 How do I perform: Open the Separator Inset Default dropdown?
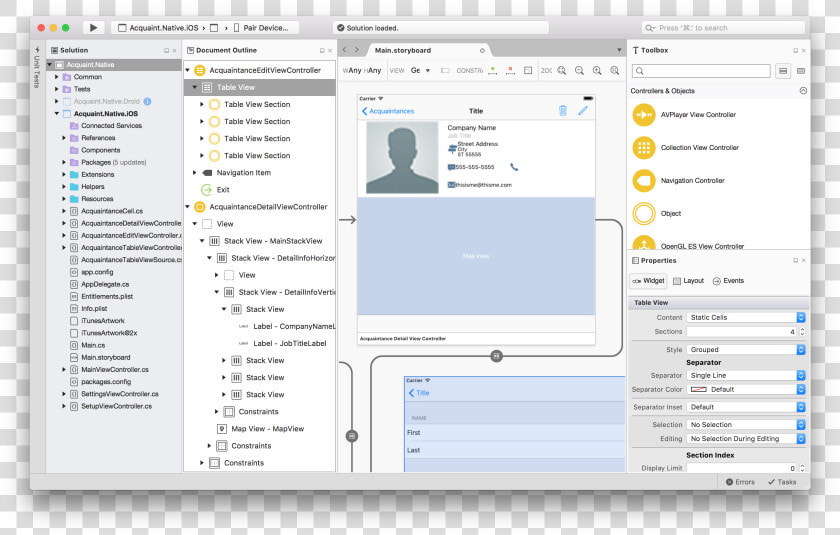coord(746,407)
